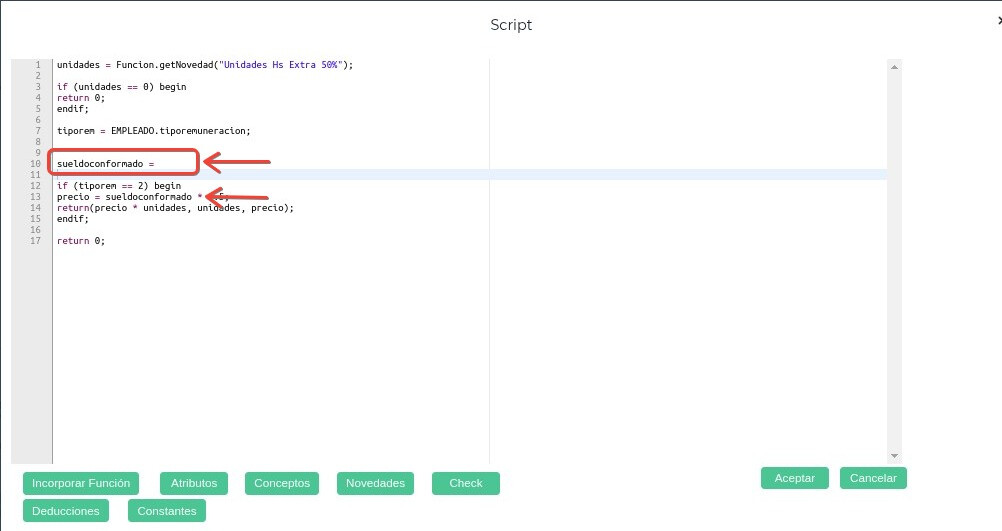Click the editor scrollbar up arrow
Viewport: 1002px width, 531px height.
(895, 66)
